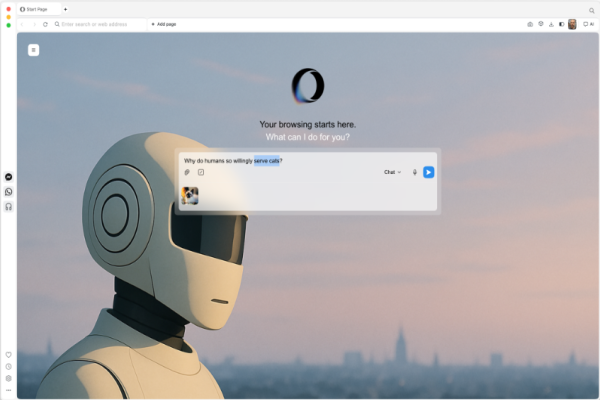
Task: Open downloads icon in toolbar
Action: pyautogui.click(x=551, y=24)
